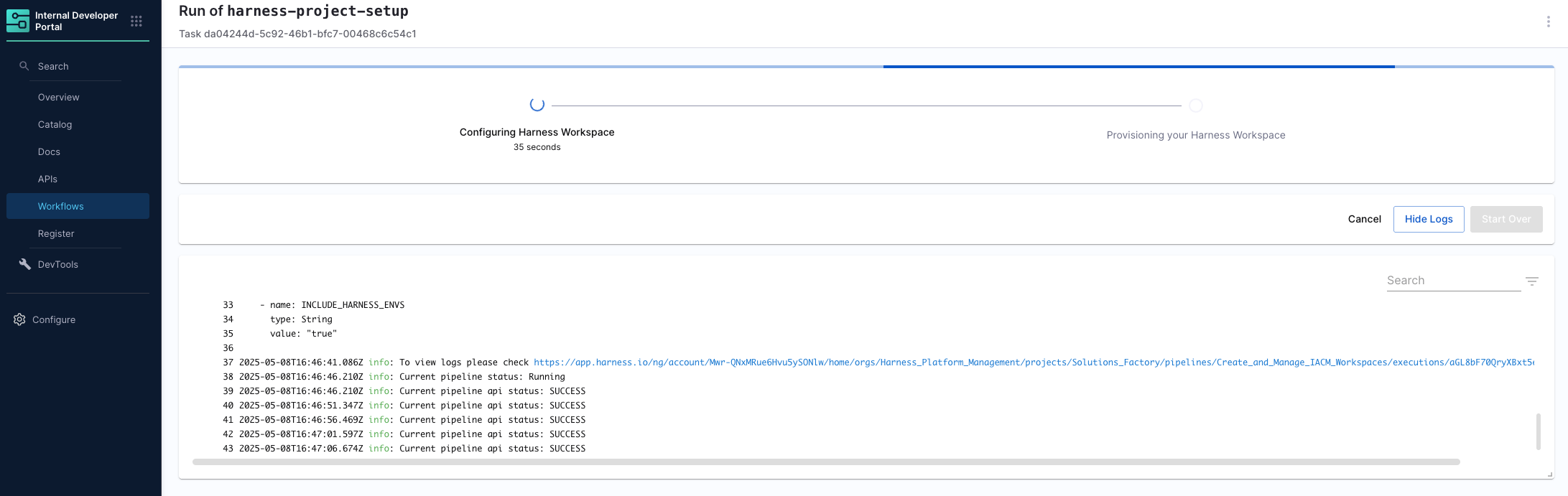Viewport: 1568px width, 496px height.
Task: Open the module switcher grid icon
Action: (136, 21)
